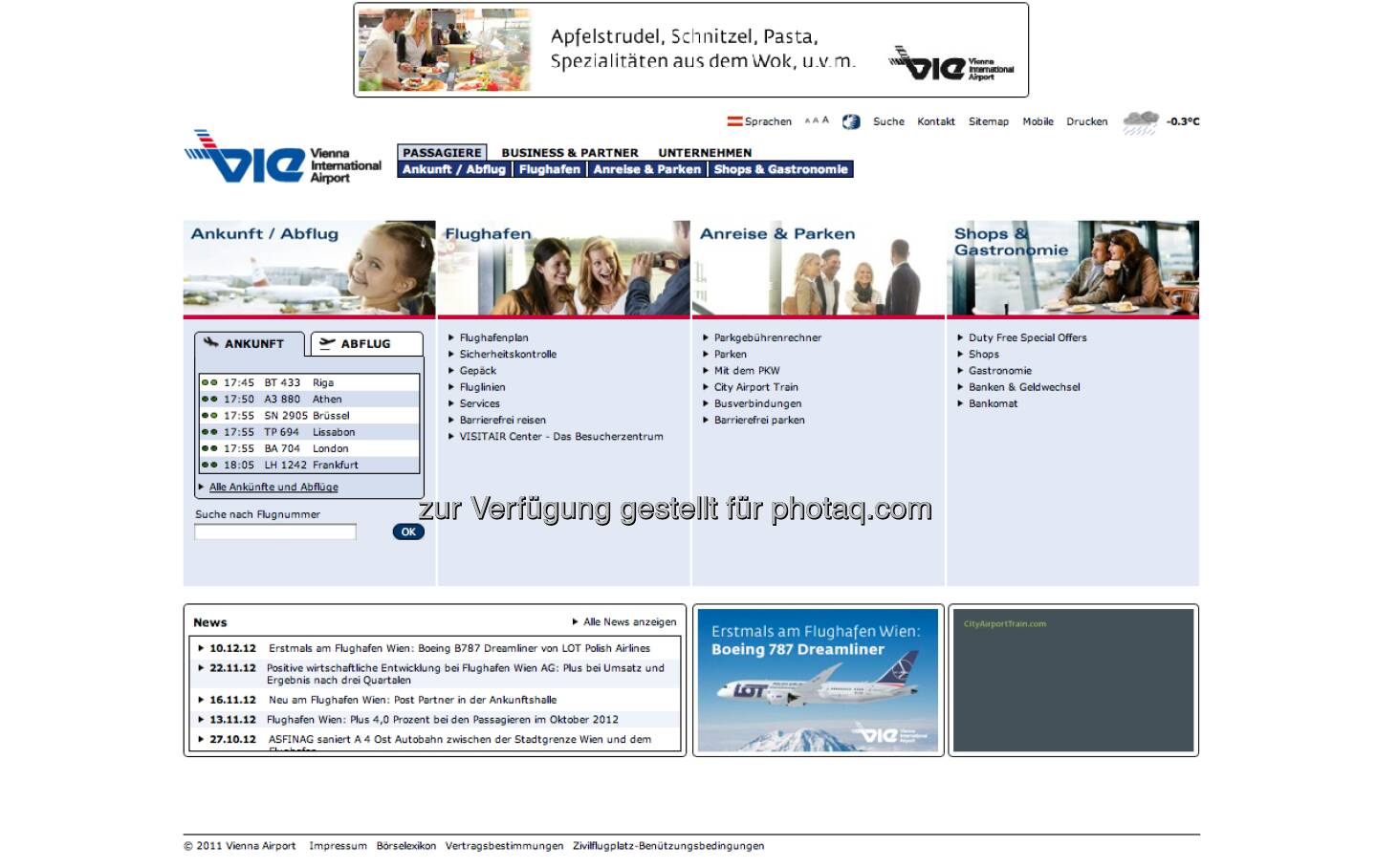The height and width of the screenshot is (868, 1377).
Task: Click the Suche nach Flugnummer input field
Action: click(x=275, y=532)
